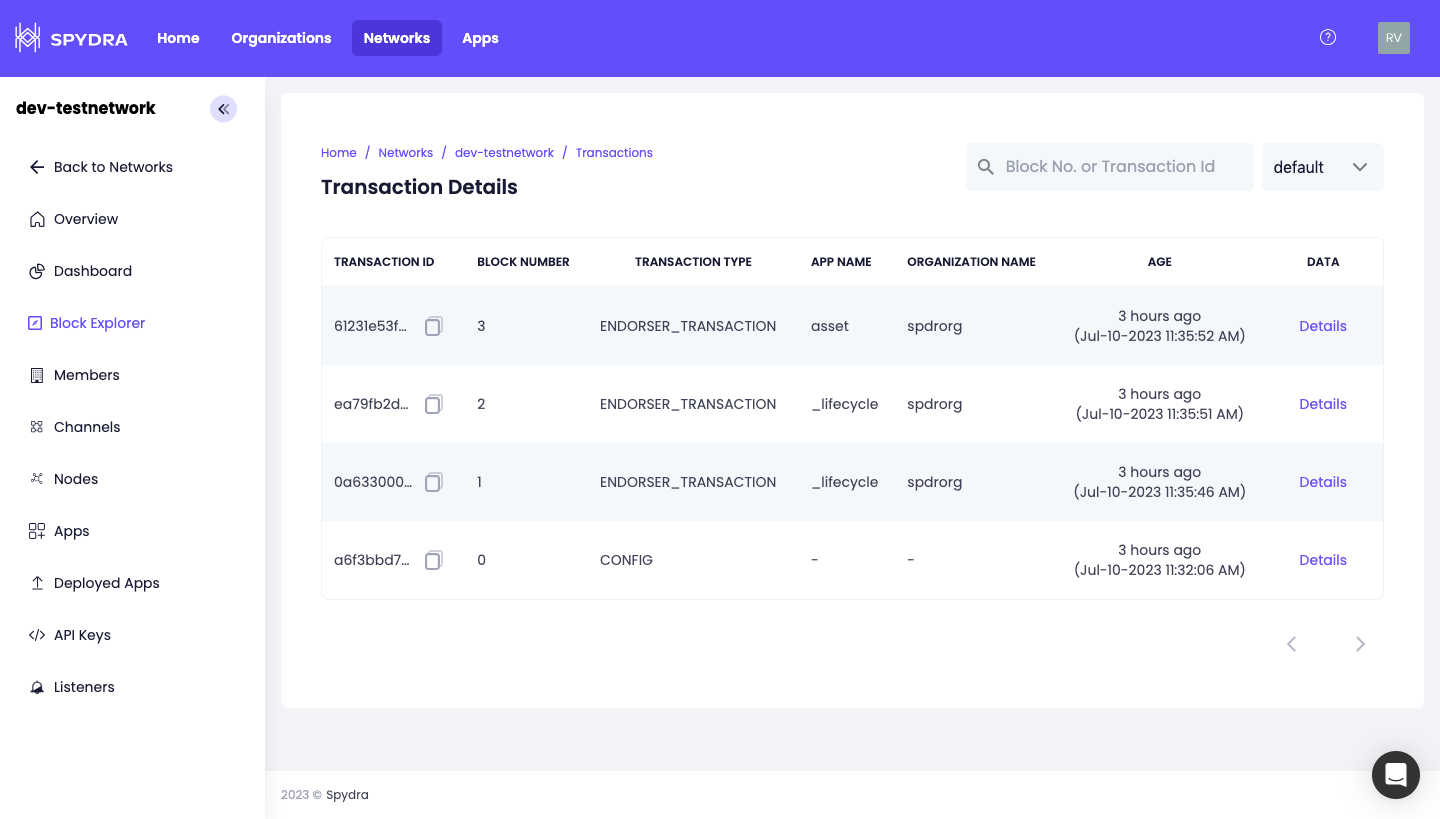
Task: Copy transaction ID ea79fb2d to clipboard
Action: point(433,404)
